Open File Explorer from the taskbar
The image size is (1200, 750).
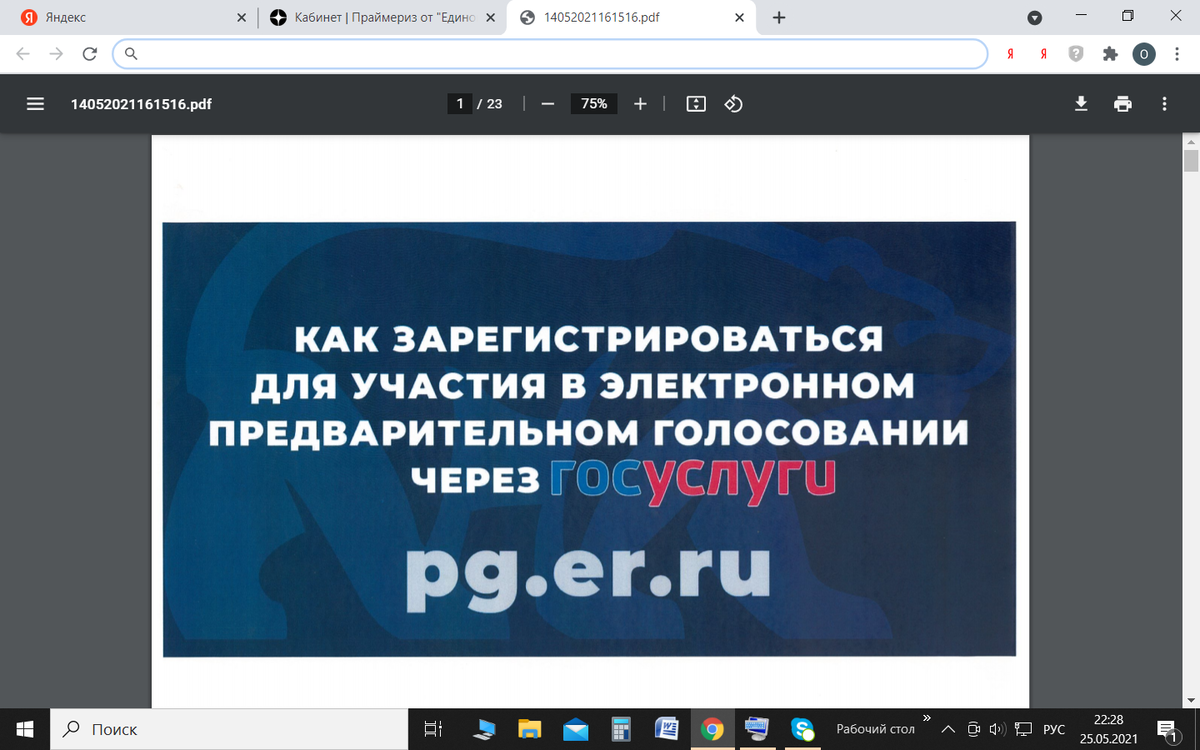point(529,729)
